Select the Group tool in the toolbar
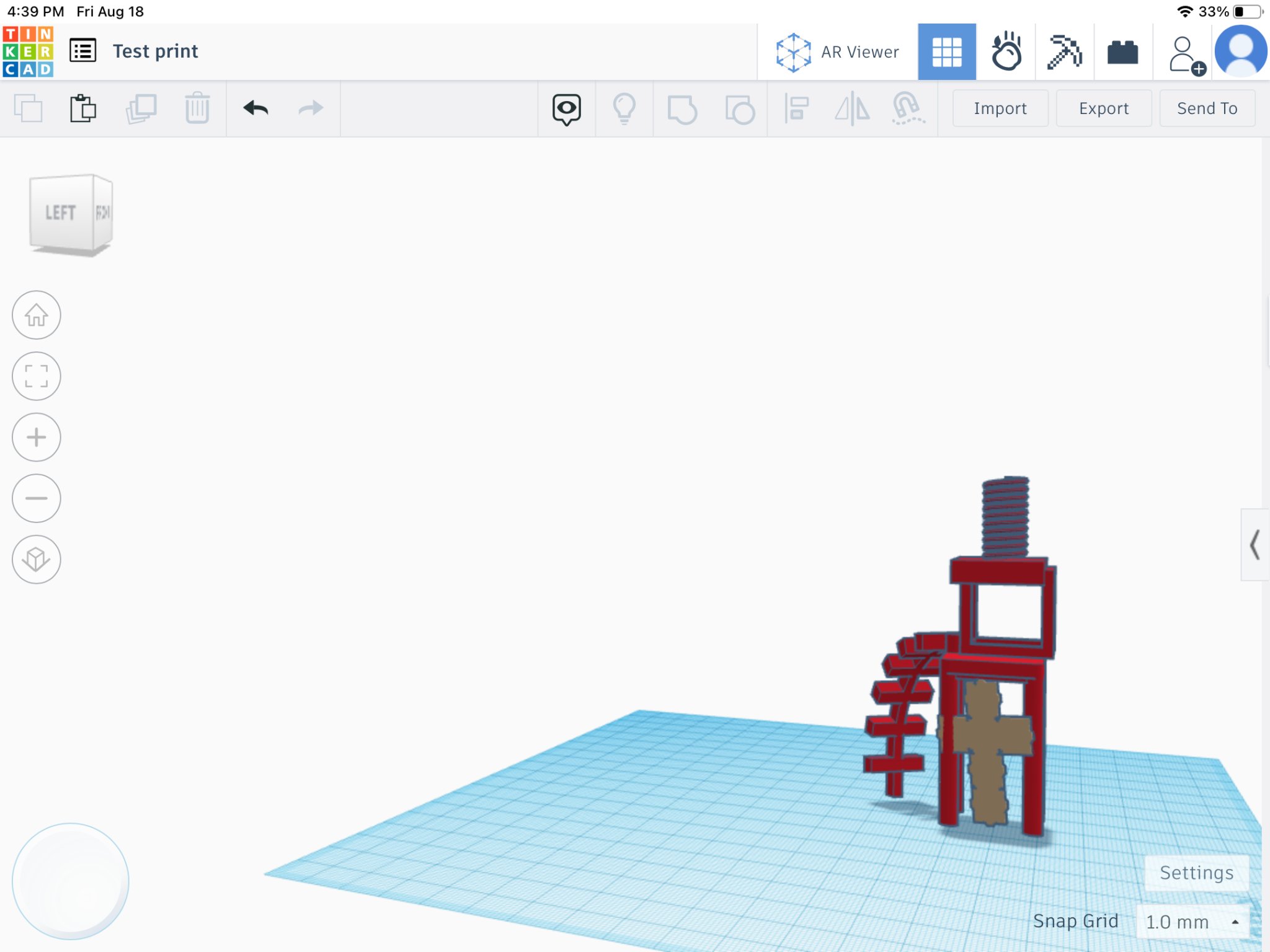Screen dimensions: 1270x952 (x=682, y=108)
